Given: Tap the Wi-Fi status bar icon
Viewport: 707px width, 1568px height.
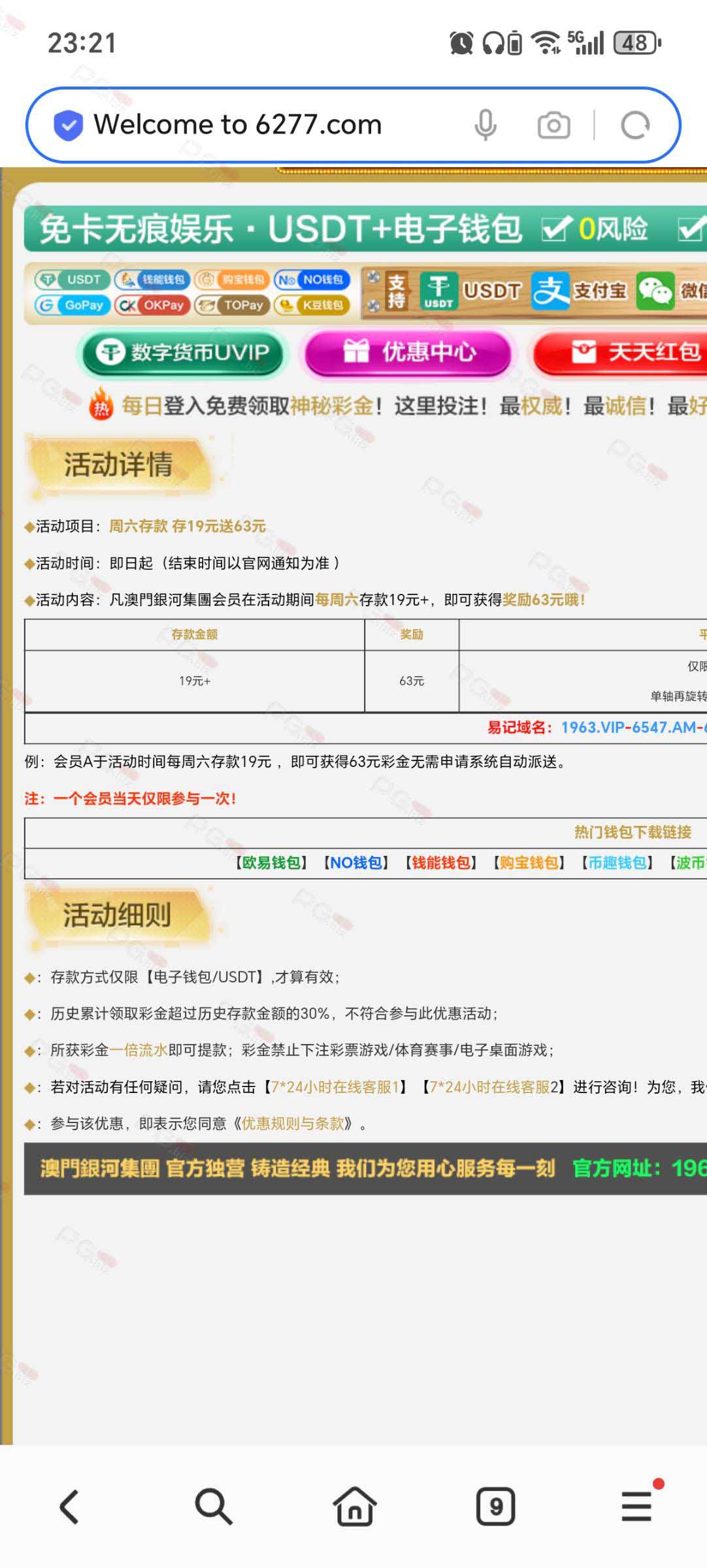Looking at the screenshot, I should click(x=546, y=43).
